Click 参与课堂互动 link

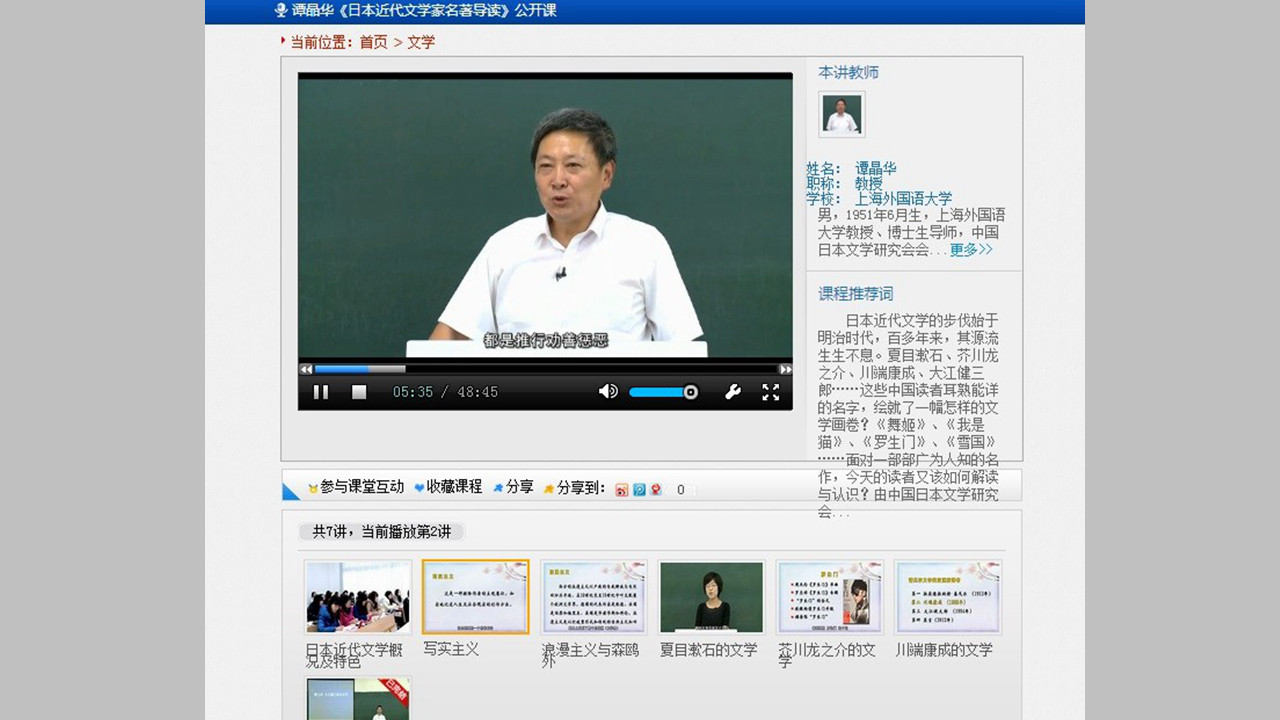point(361,487)
